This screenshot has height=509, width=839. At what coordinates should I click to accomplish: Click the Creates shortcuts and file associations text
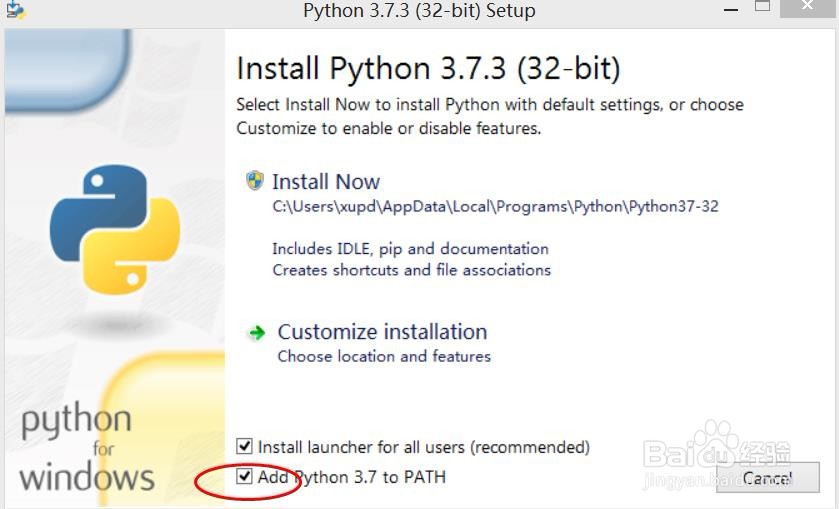point(411,270)
